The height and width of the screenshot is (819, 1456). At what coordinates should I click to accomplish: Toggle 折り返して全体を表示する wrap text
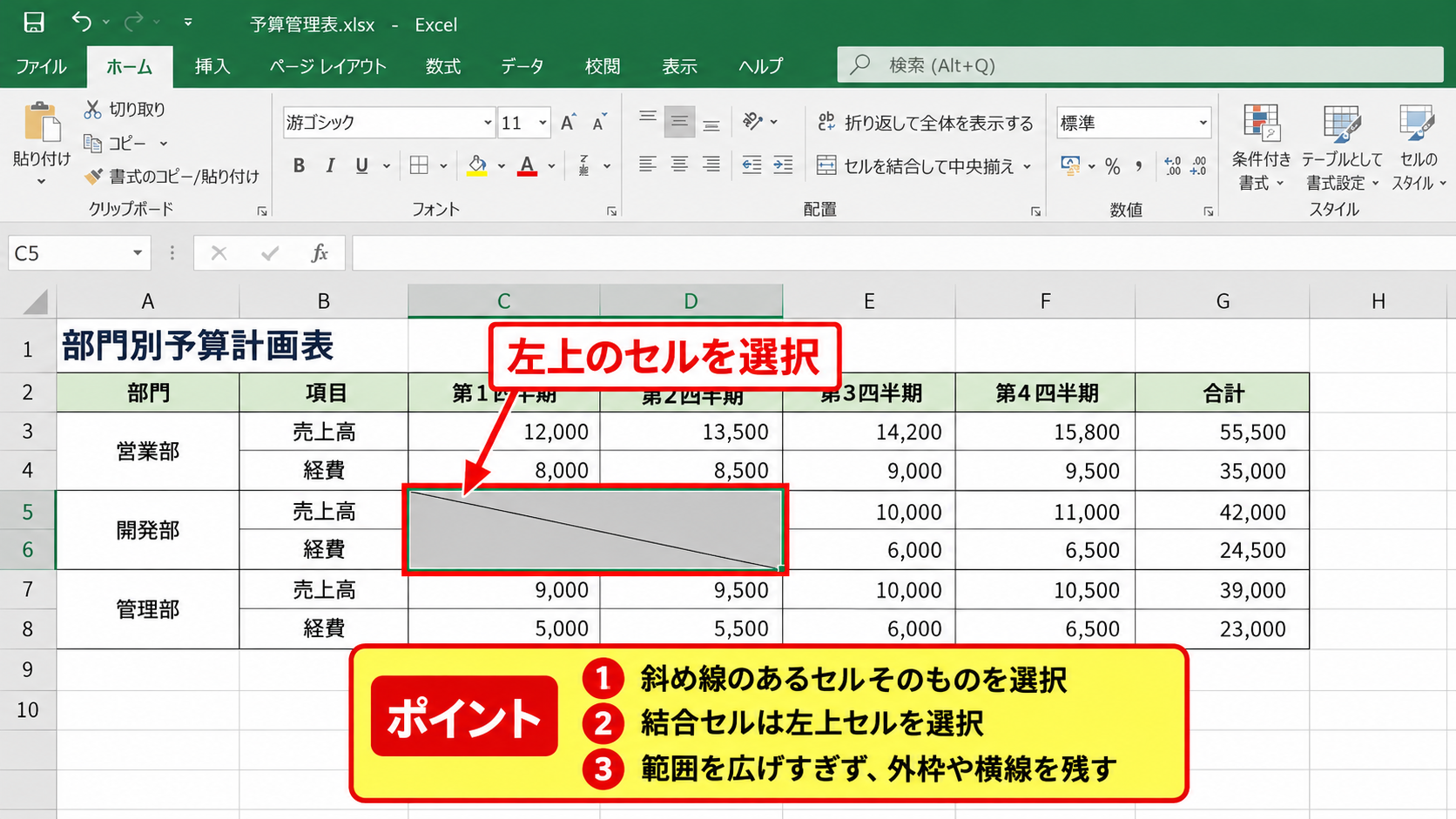tap(925, 123)
